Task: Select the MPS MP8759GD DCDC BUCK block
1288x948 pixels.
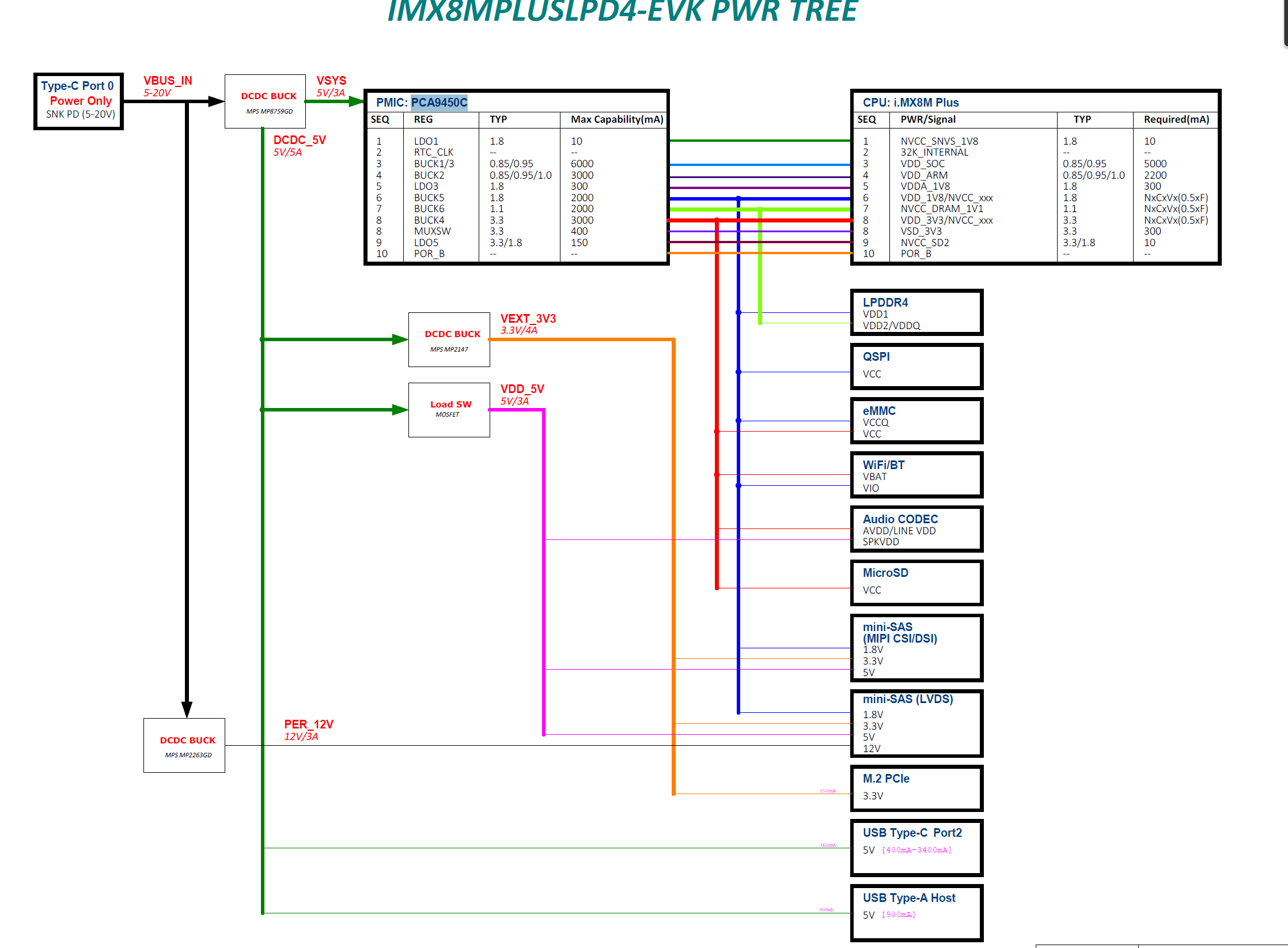Action: [x=265, y=101]
